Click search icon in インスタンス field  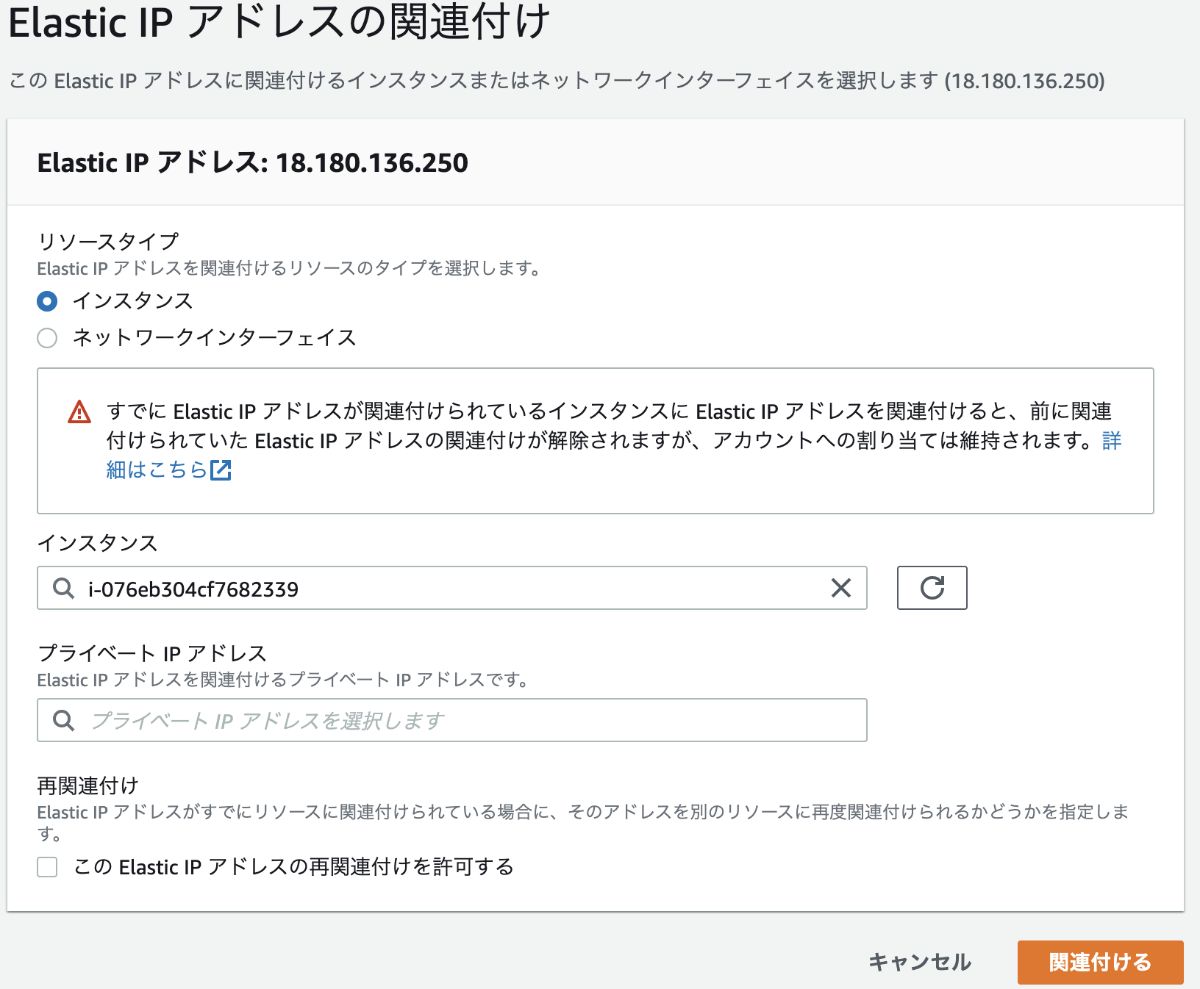(63, 589)
